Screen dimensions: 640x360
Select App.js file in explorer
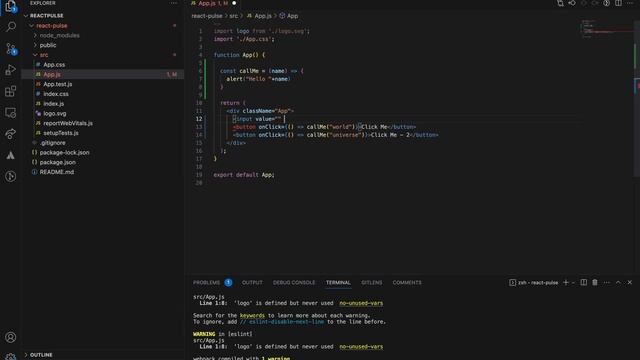[52, 75]
